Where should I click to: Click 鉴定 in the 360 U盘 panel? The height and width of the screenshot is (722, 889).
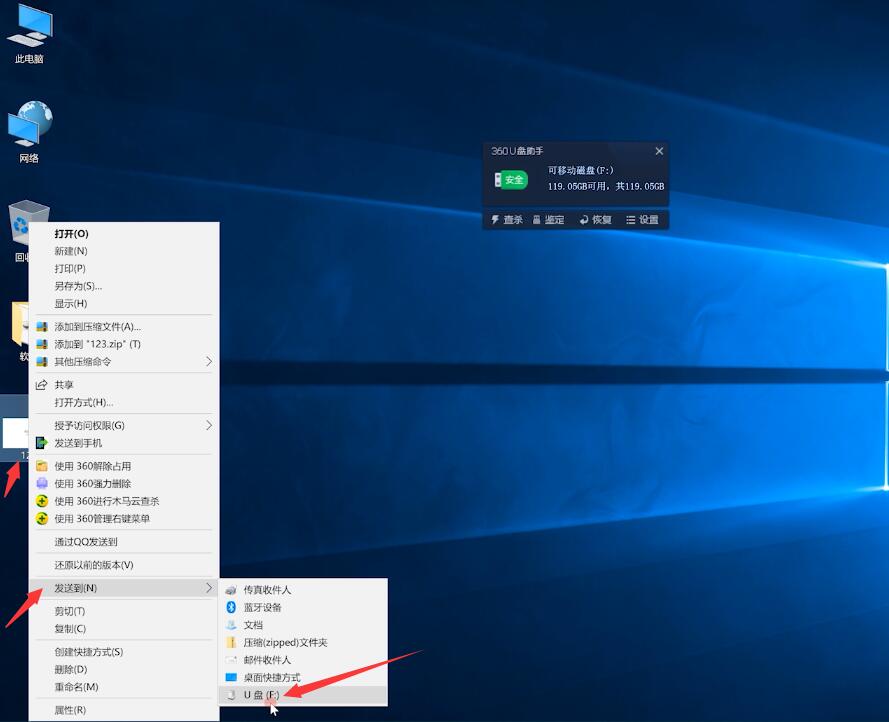coord(548,219)
